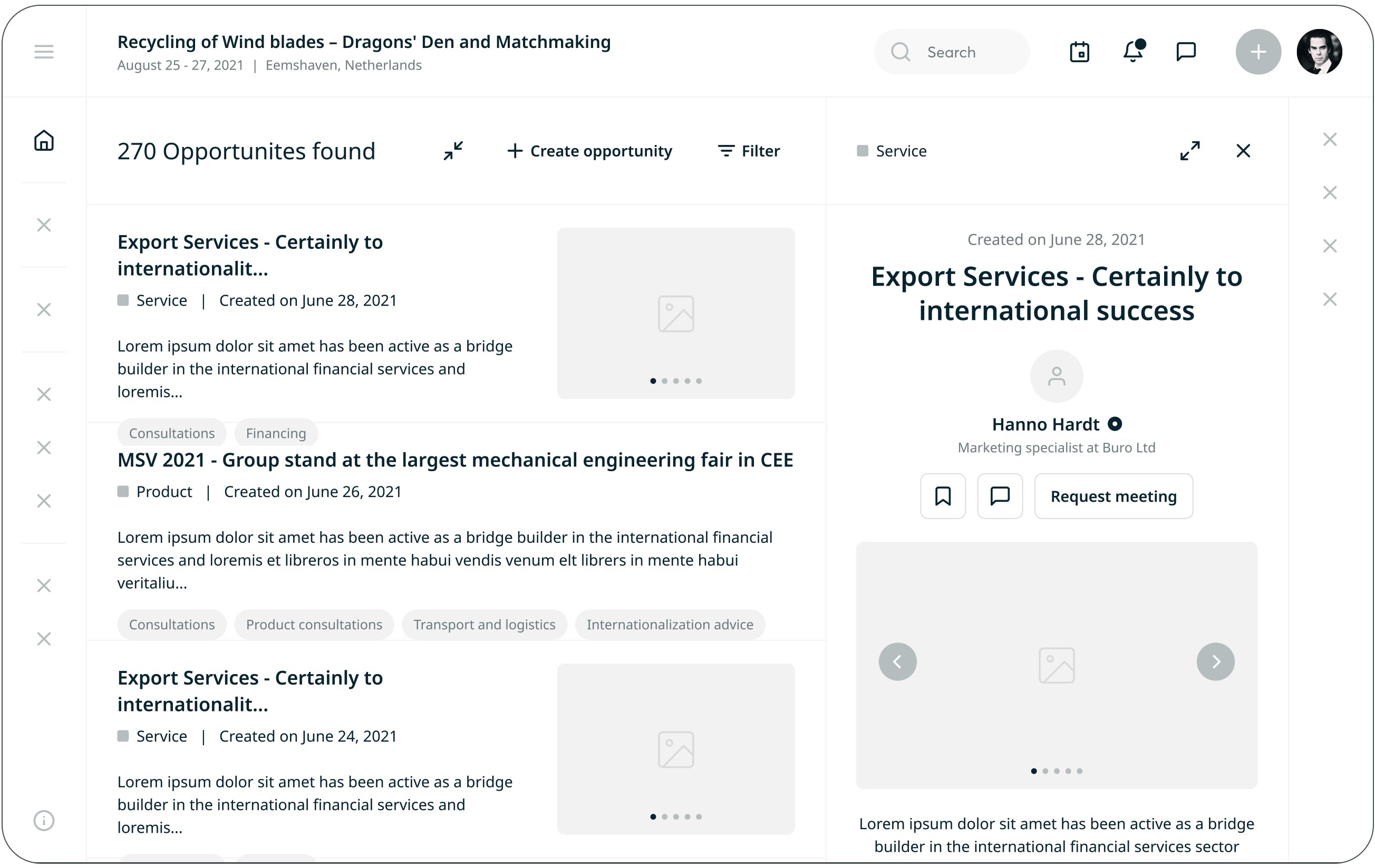
Task: Open notifications bell icon
Action: click(x=1133, y=52)
